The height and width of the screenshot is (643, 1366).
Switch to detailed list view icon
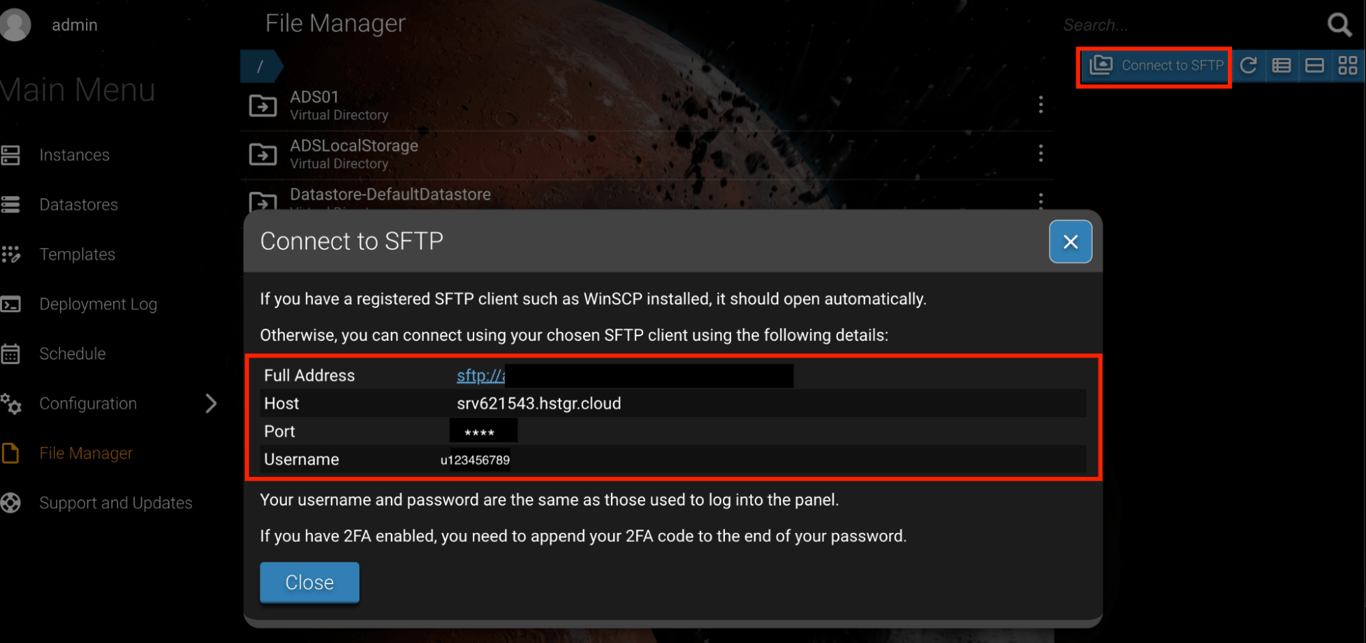[x=1281, y=65]
